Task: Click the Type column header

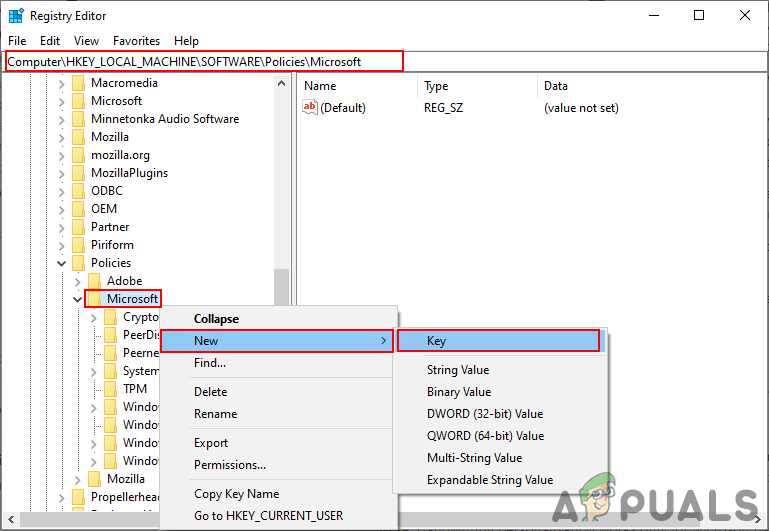Action: 478,86
